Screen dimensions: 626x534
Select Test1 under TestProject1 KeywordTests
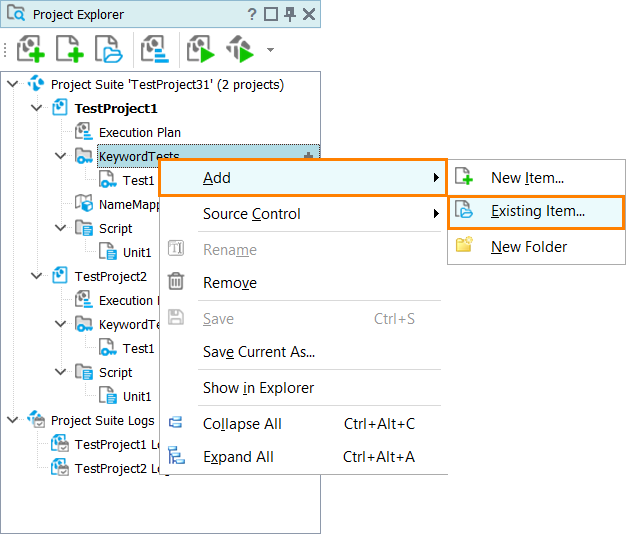click(x=138, y=180)
